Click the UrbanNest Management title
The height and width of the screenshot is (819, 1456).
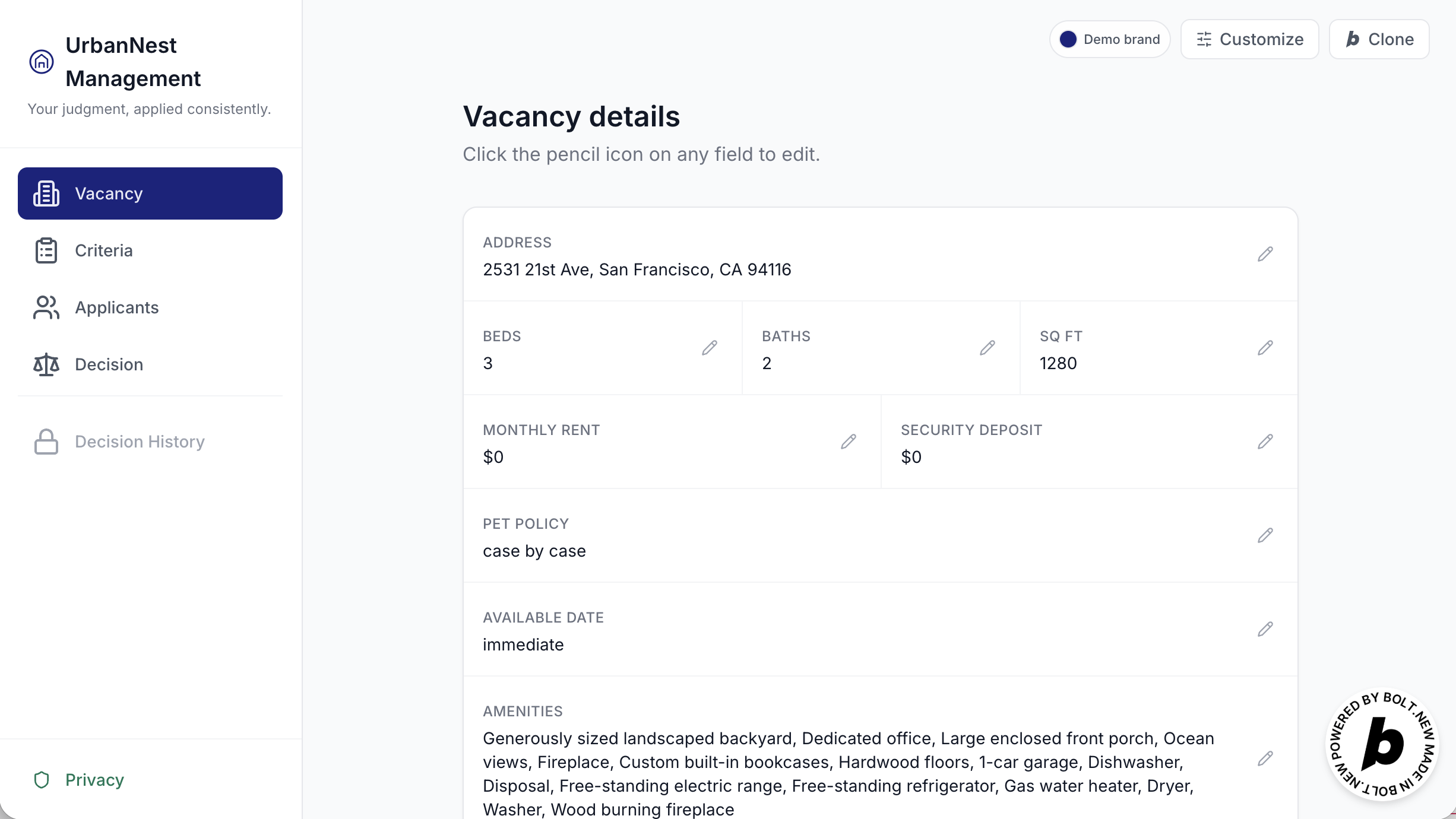tap(133, 62)
